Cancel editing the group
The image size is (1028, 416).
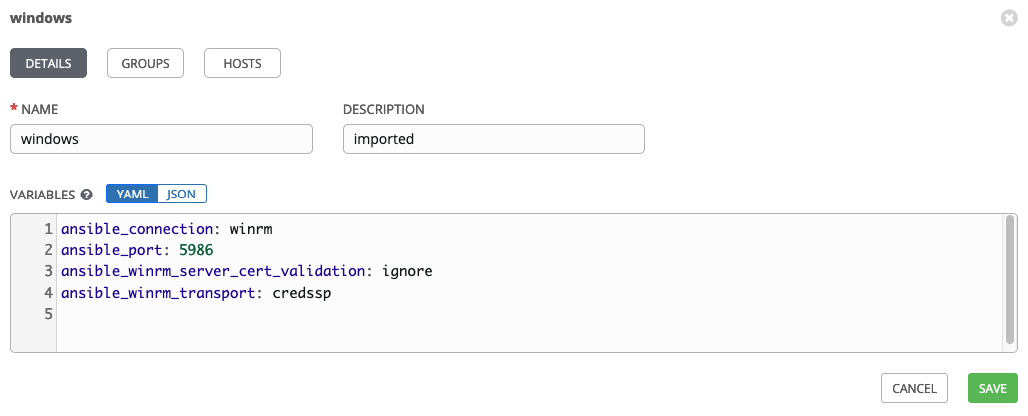(914, 388)
